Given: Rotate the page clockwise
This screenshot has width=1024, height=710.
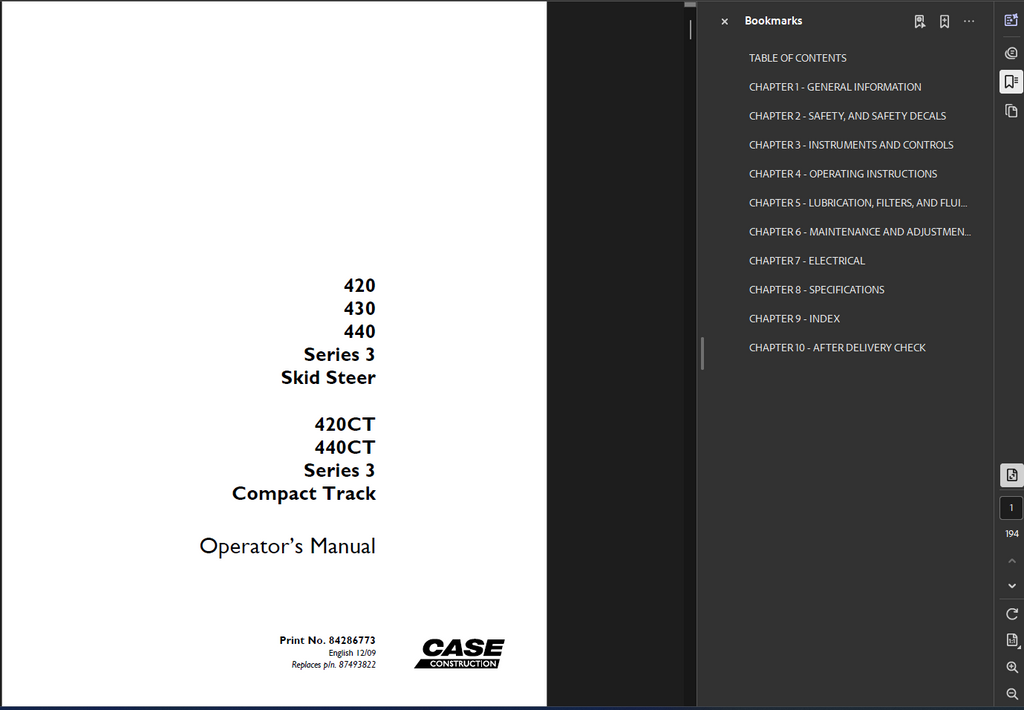Looking at the screenshot, I should tap(1012, 614).
